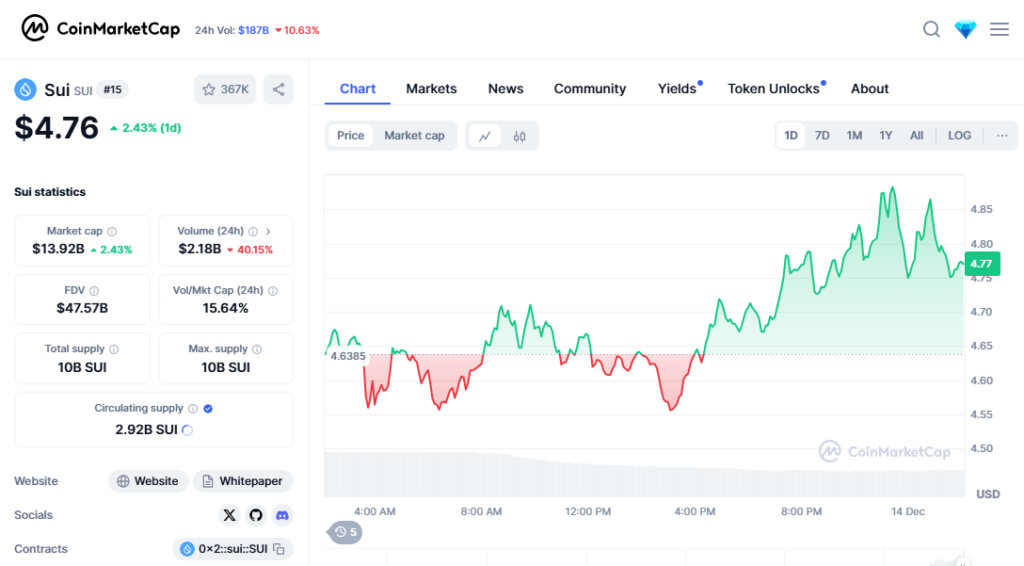Set chart range to 1D
Screen dimensions: 1024x566
(x=791, y=136)
